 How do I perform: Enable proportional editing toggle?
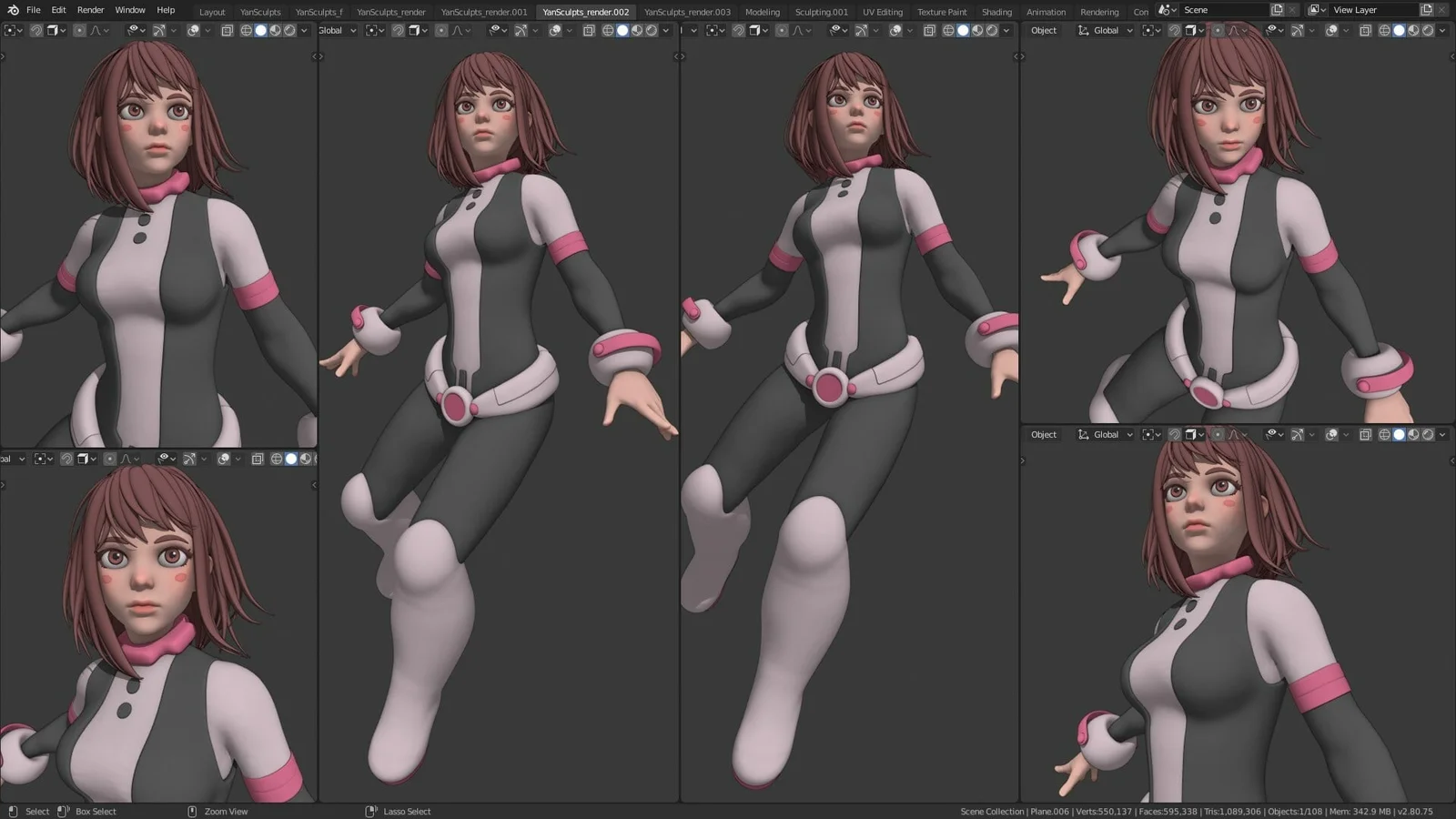pos(1218,30)
